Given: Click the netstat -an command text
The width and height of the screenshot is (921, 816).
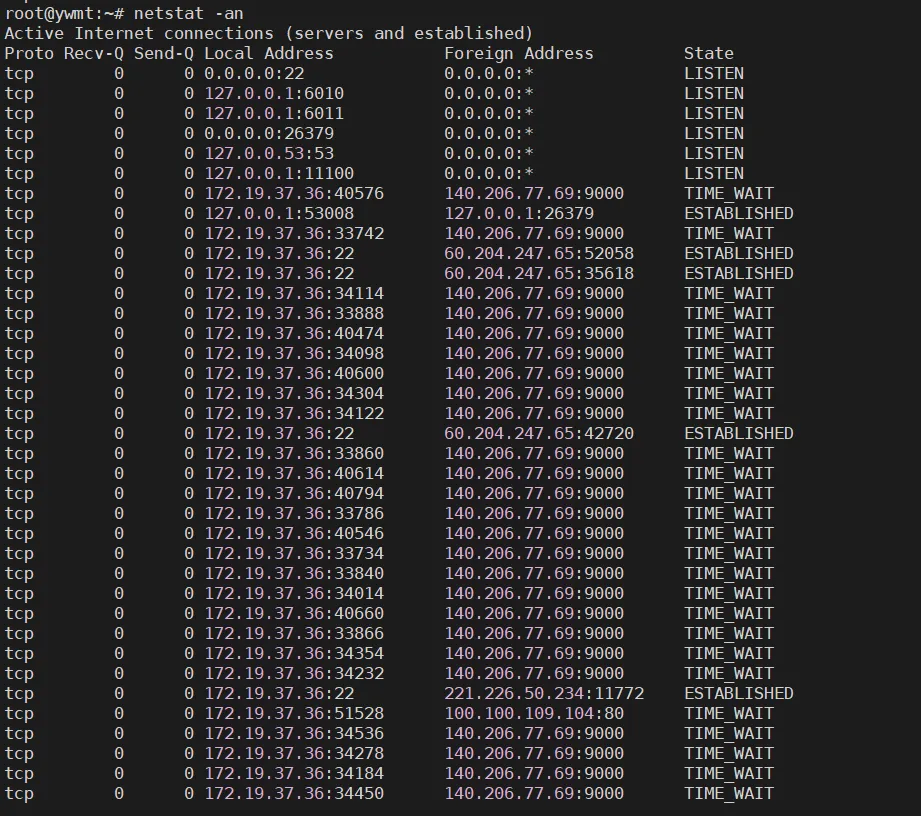Looking at the screenshot, I should (189, 13).
